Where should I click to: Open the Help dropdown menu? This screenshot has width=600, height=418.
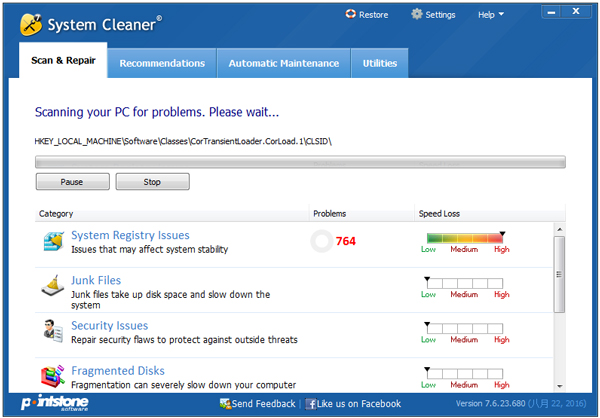(491, 15)
